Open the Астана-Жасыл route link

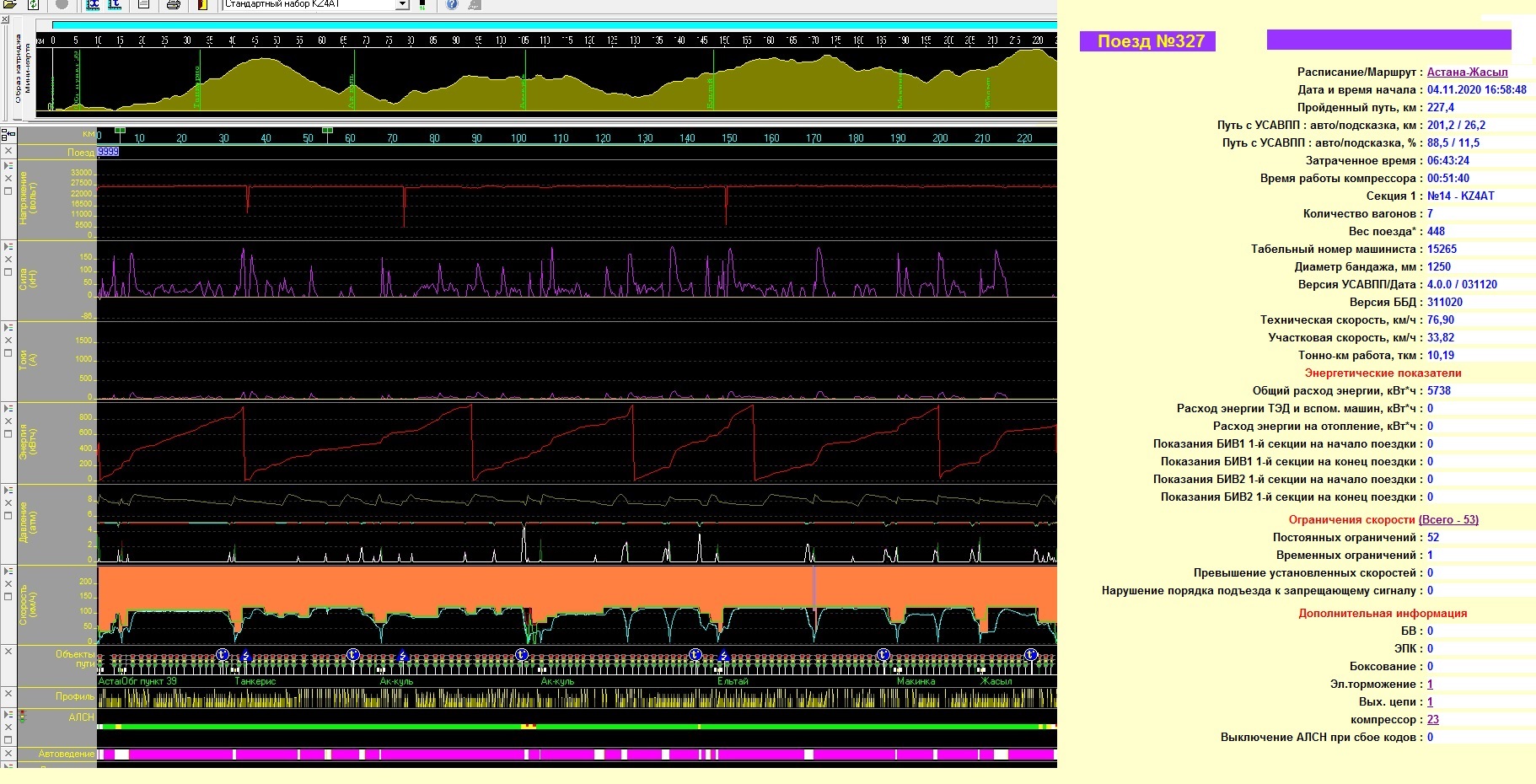click(x=1467, y=72)
